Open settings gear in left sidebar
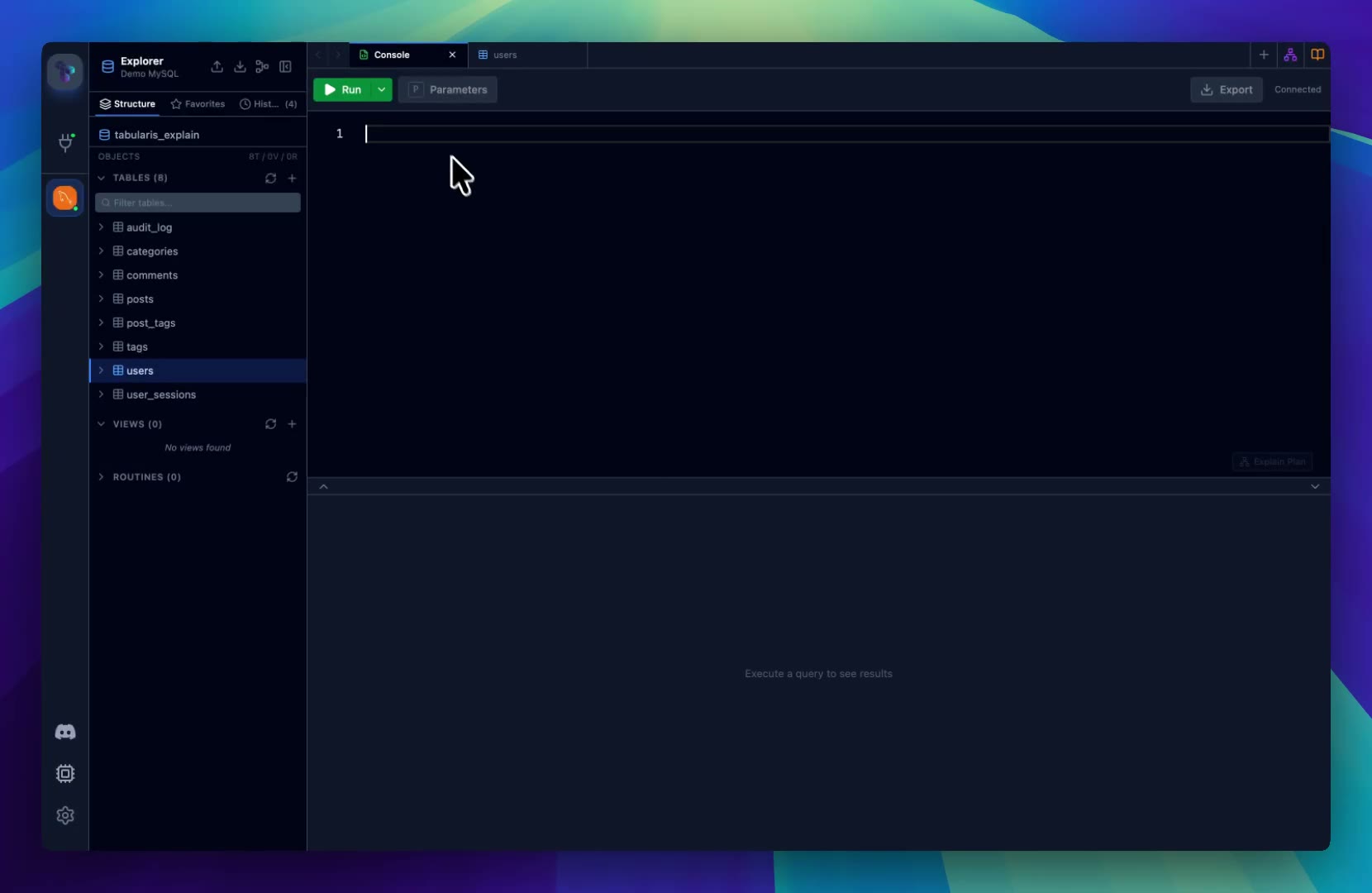Image resolution: width=1372 pixels, height=893 pixels. pyautogui.click(x=65, y=815)
